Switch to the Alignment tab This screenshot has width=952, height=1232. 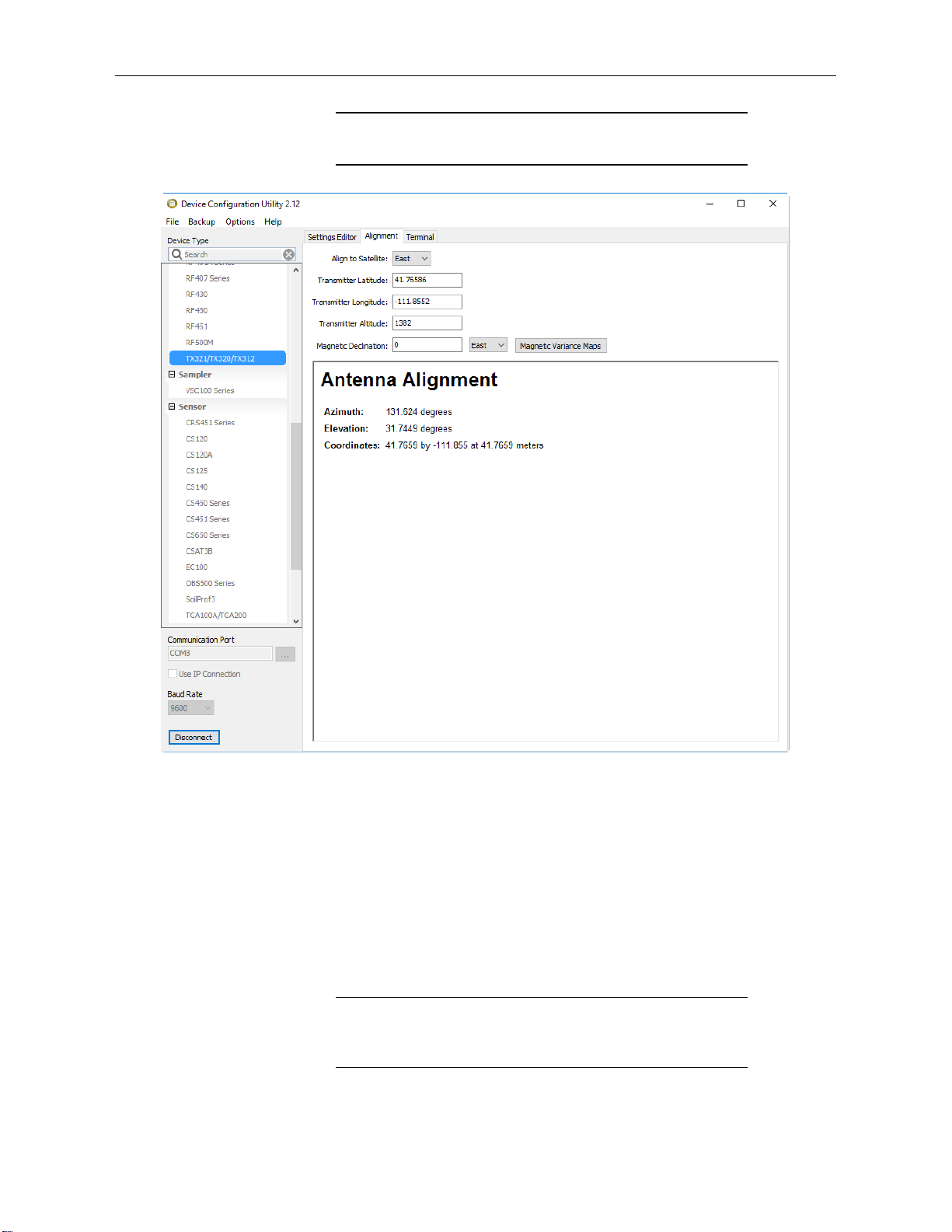point(382,236)
